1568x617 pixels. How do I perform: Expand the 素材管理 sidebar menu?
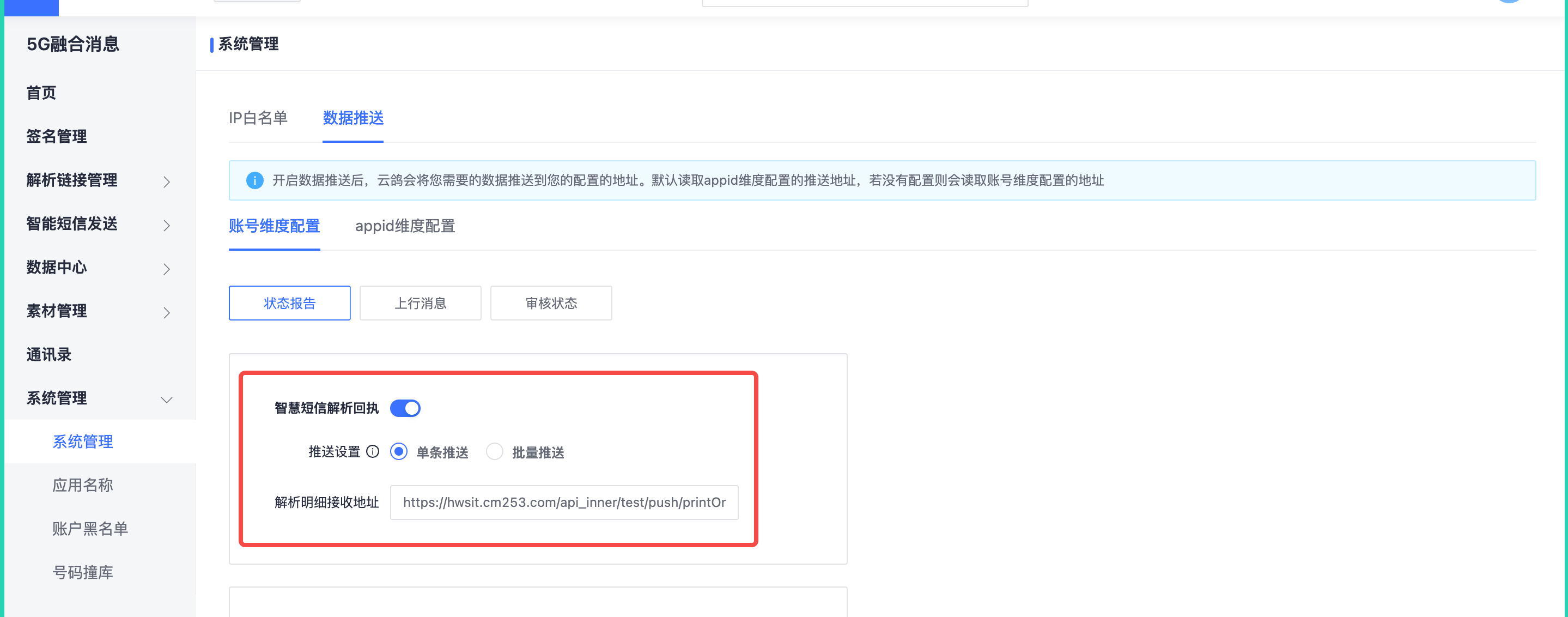click(98, 311)
